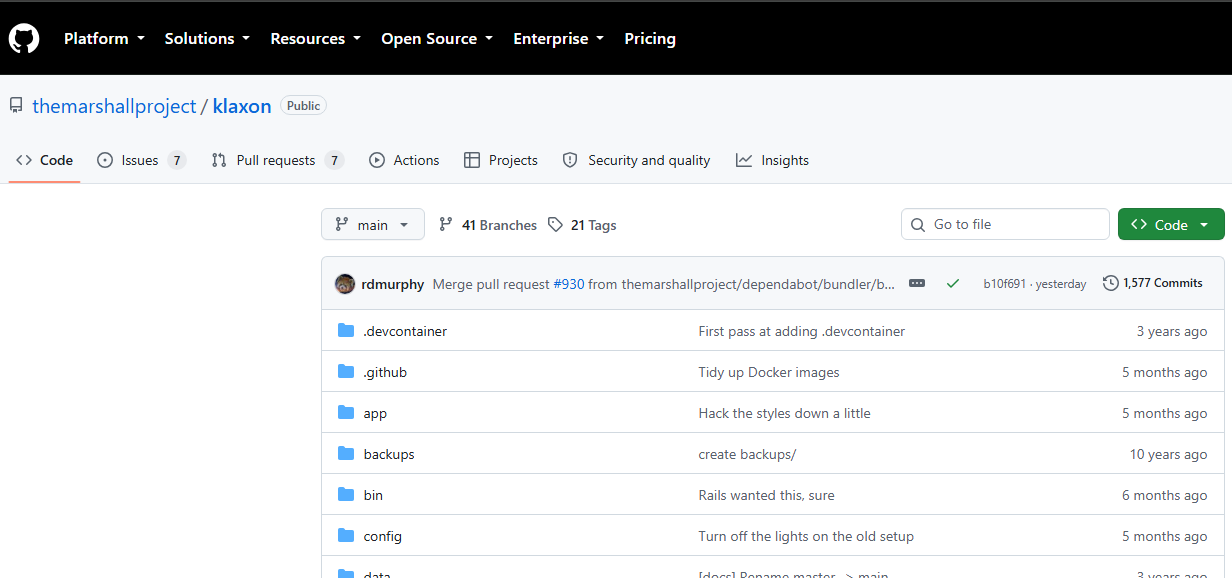The width and height of the screenshot is (1232, 578).
Task: Switch to the Issues tab
Action: [141, 160]
